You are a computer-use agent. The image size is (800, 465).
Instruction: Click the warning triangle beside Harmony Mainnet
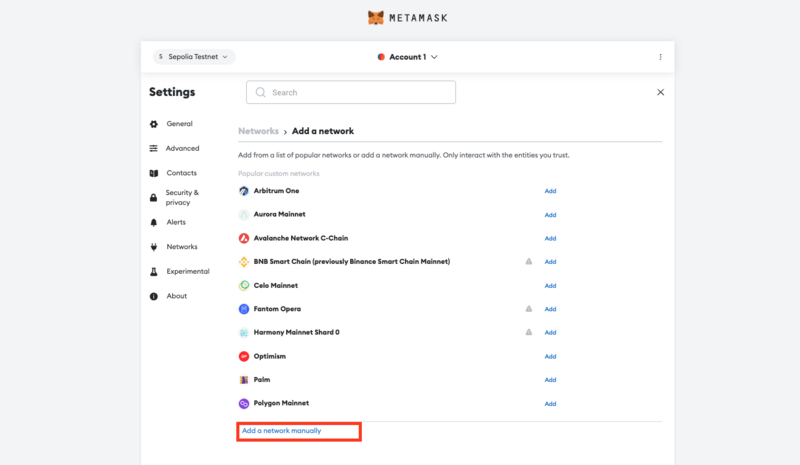tap(529, 332)
